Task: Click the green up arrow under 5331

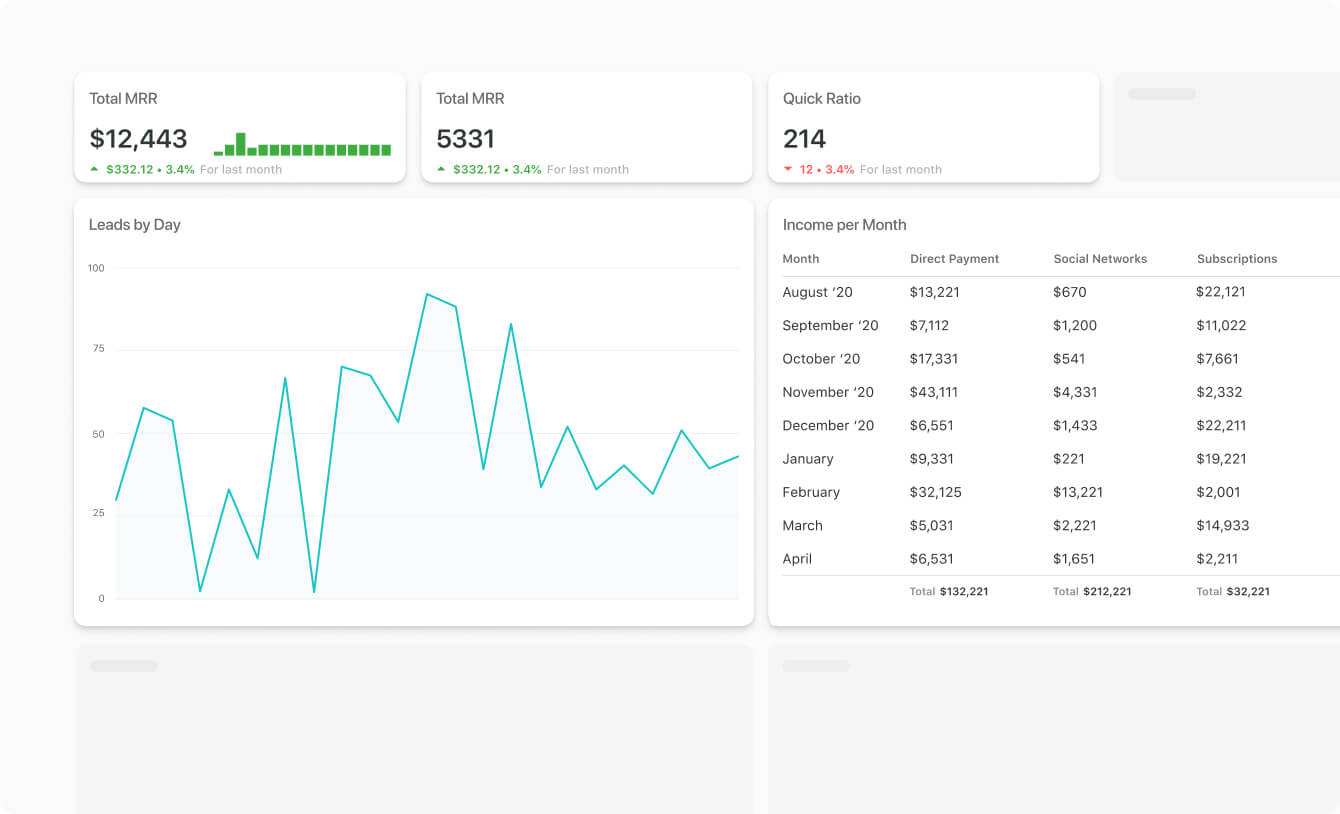Action: 442,169
